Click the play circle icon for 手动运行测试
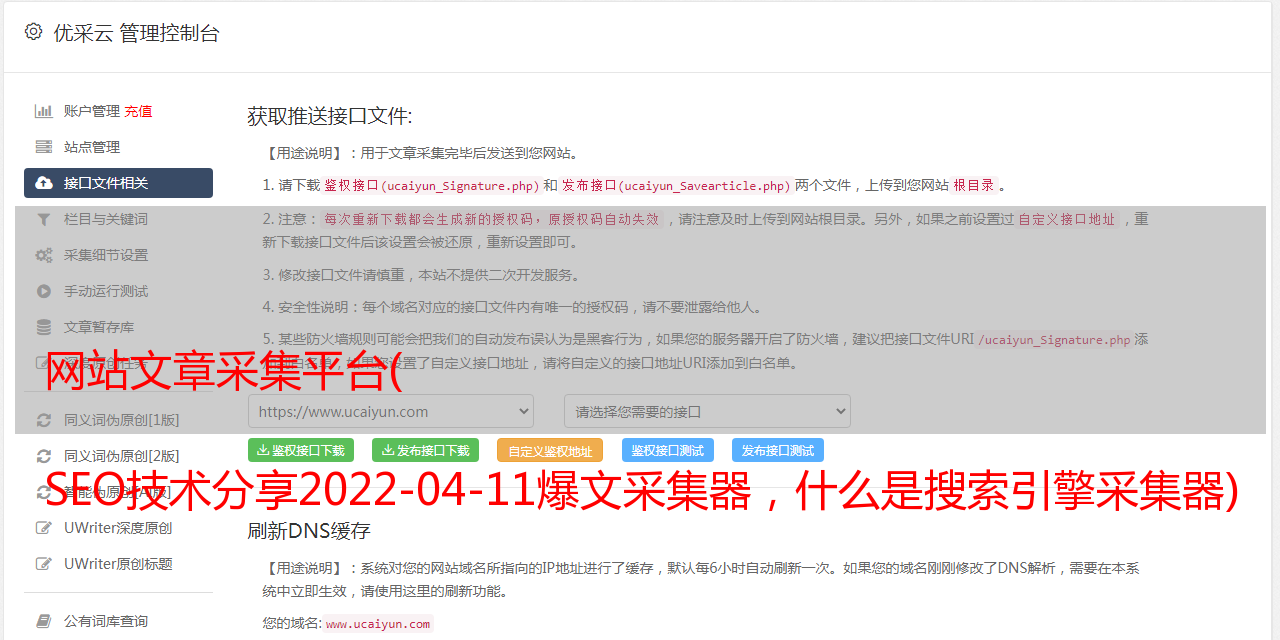This screenshot has width=1280, height=640. coord(44,291)
